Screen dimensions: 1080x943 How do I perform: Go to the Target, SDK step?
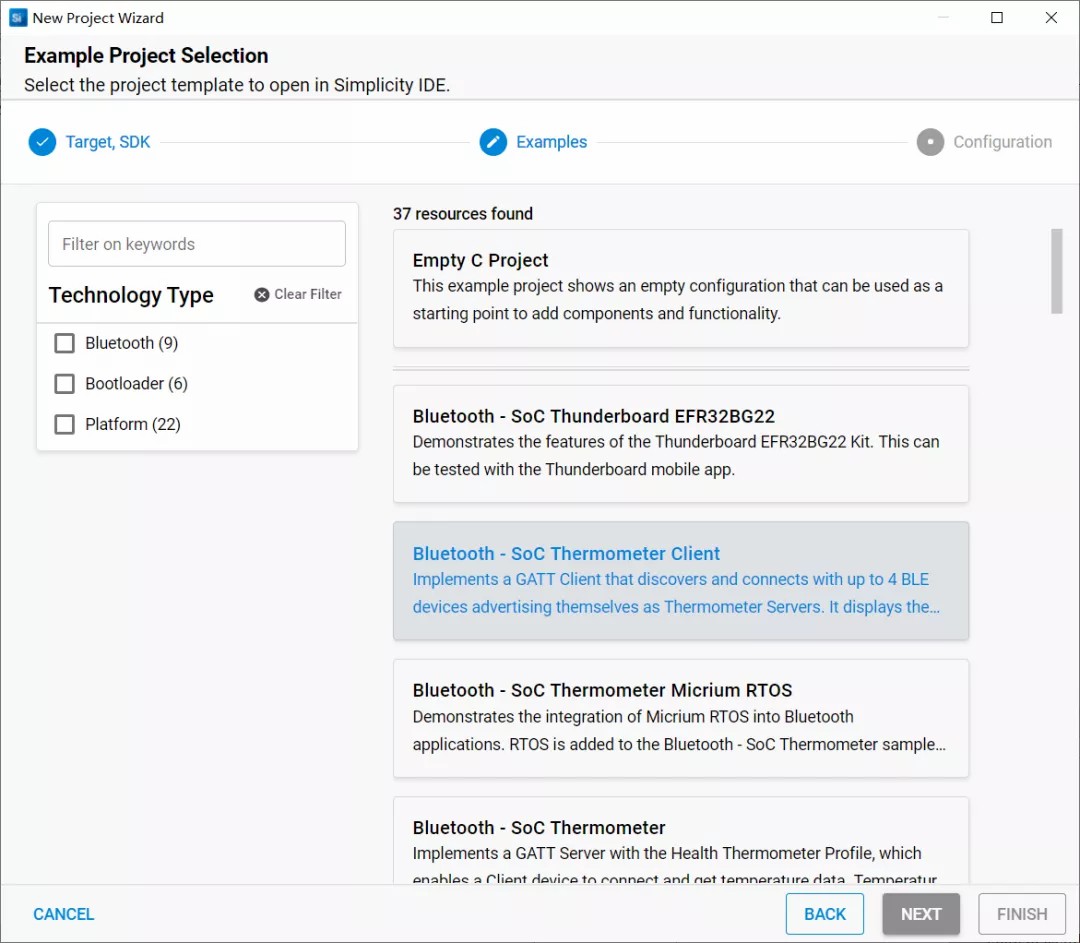tap(107, 142)
